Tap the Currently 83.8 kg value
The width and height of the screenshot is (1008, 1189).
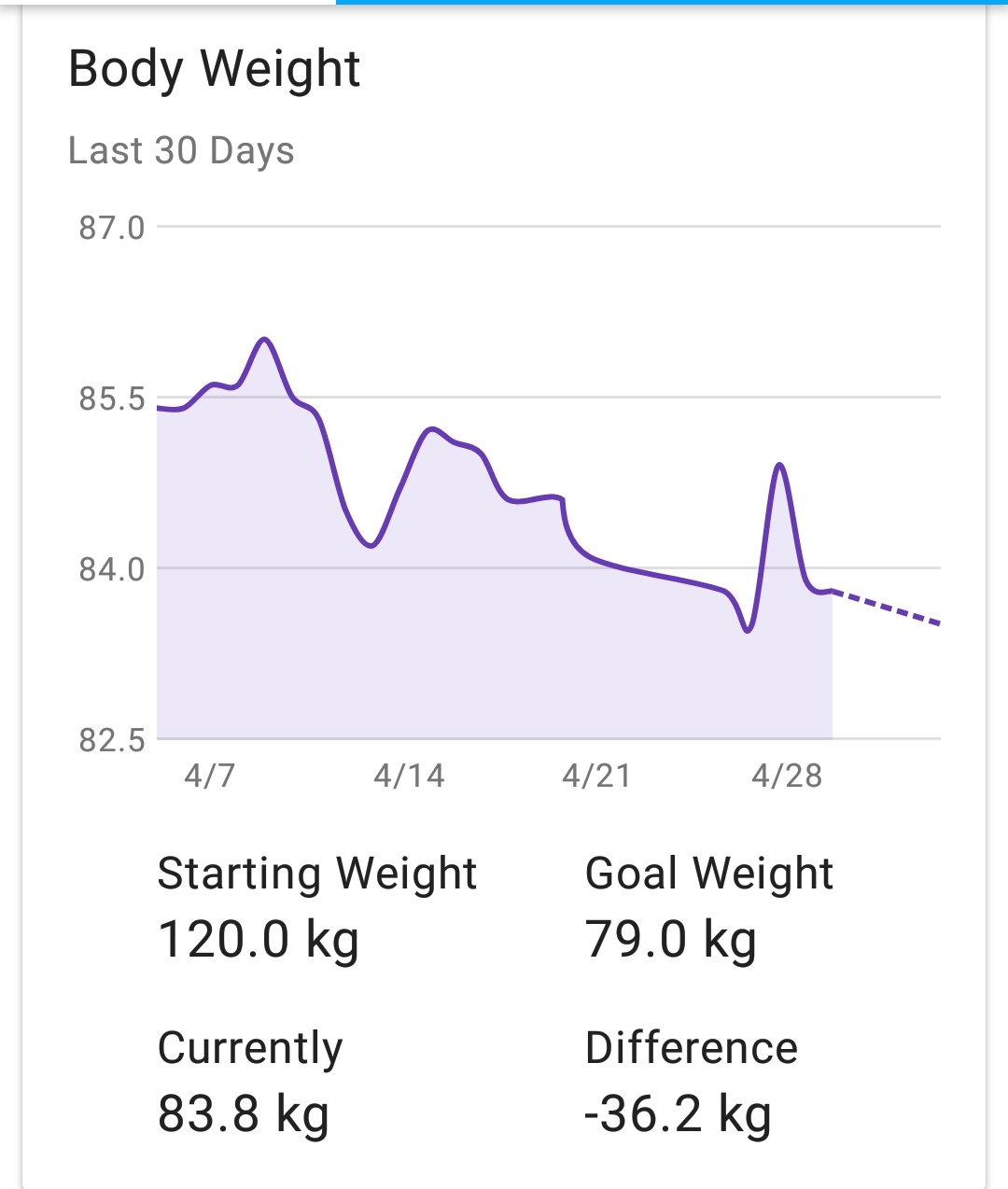point(244,1113)
